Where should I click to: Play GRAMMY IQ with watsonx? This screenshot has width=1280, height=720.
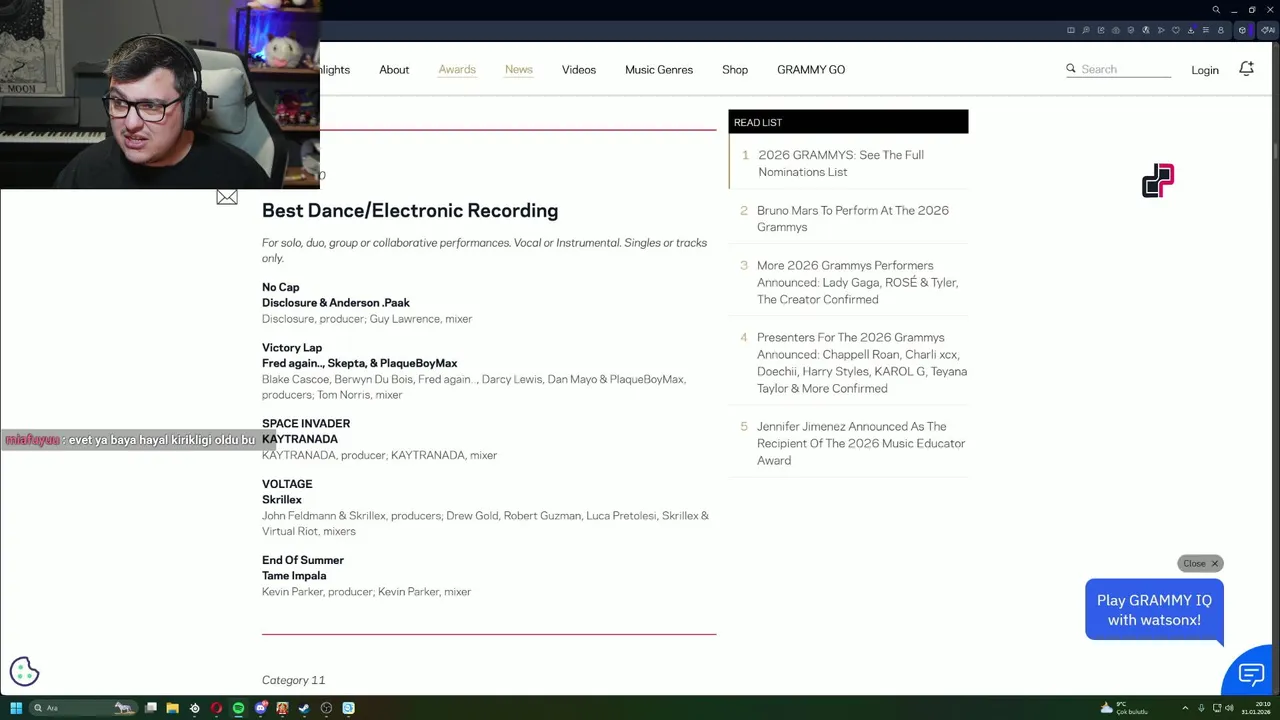(1154, 610)
